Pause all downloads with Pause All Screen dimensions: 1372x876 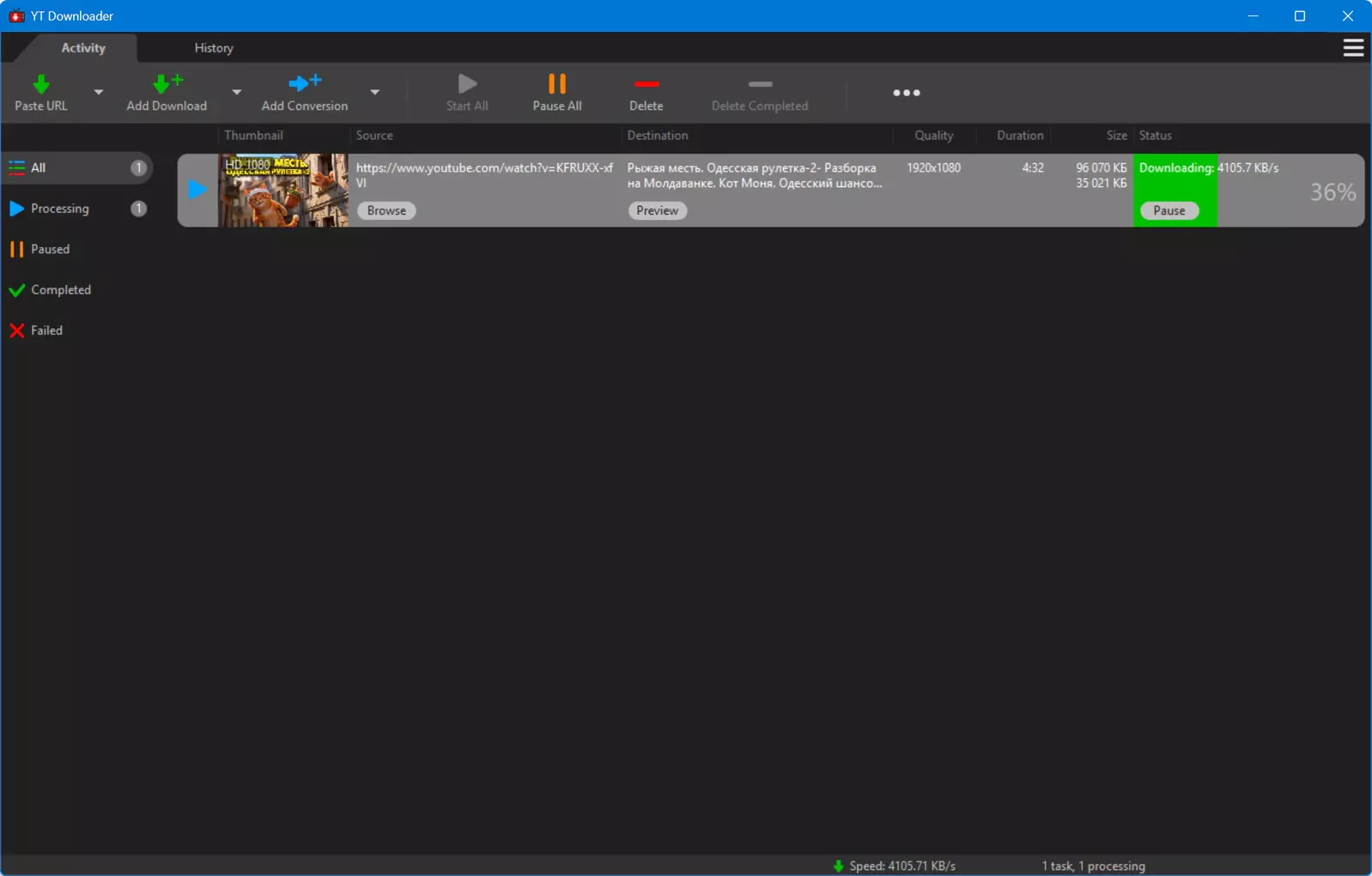pyautogui.click(x=557, y=93)
